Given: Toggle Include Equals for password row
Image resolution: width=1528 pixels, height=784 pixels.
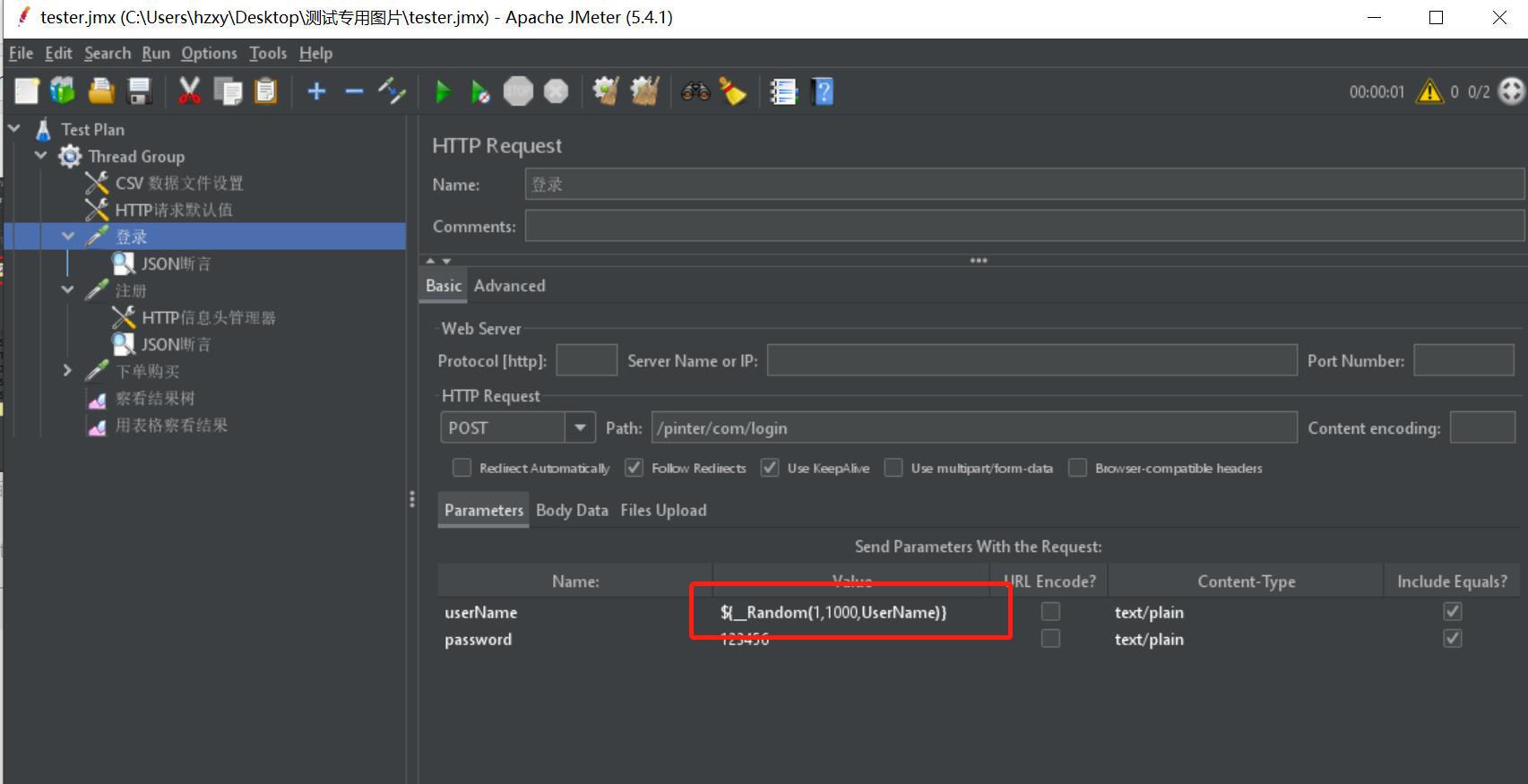Looking at the screenshot, I should [1453, 638].
